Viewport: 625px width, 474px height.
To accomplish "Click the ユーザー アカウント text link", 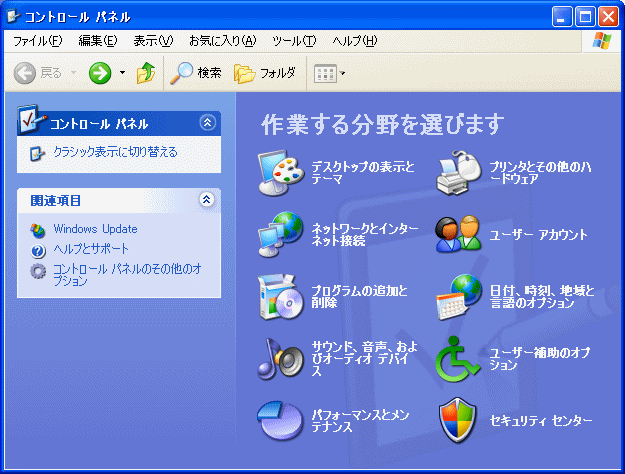I will [x=539, y=235].
